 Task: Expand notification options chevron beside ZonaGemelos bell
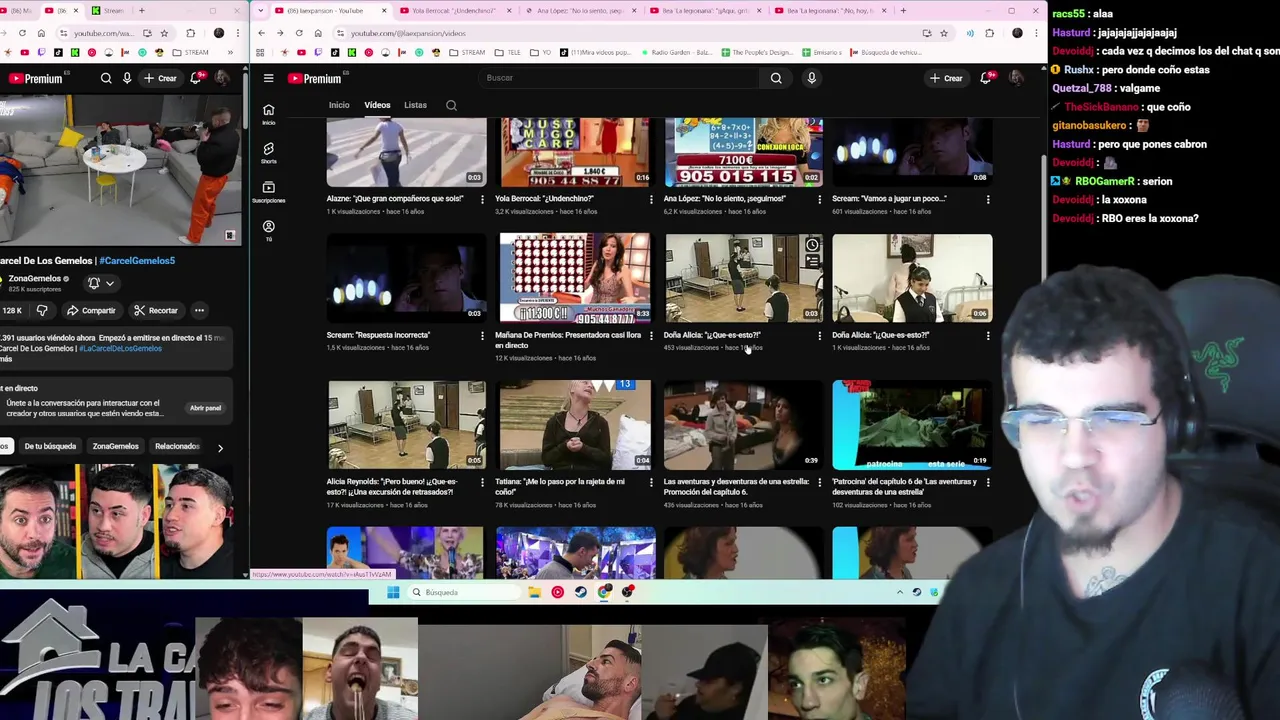[110, 283]
